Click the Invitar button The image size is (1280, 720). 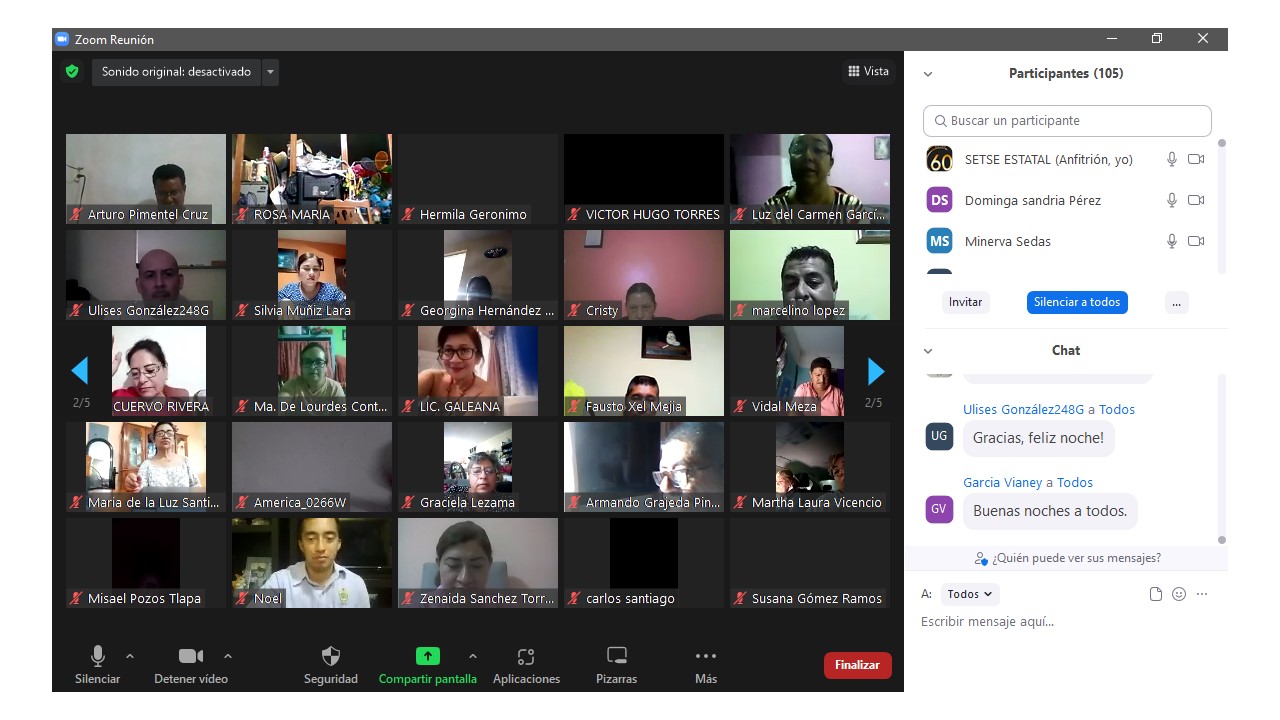[965, 302]
